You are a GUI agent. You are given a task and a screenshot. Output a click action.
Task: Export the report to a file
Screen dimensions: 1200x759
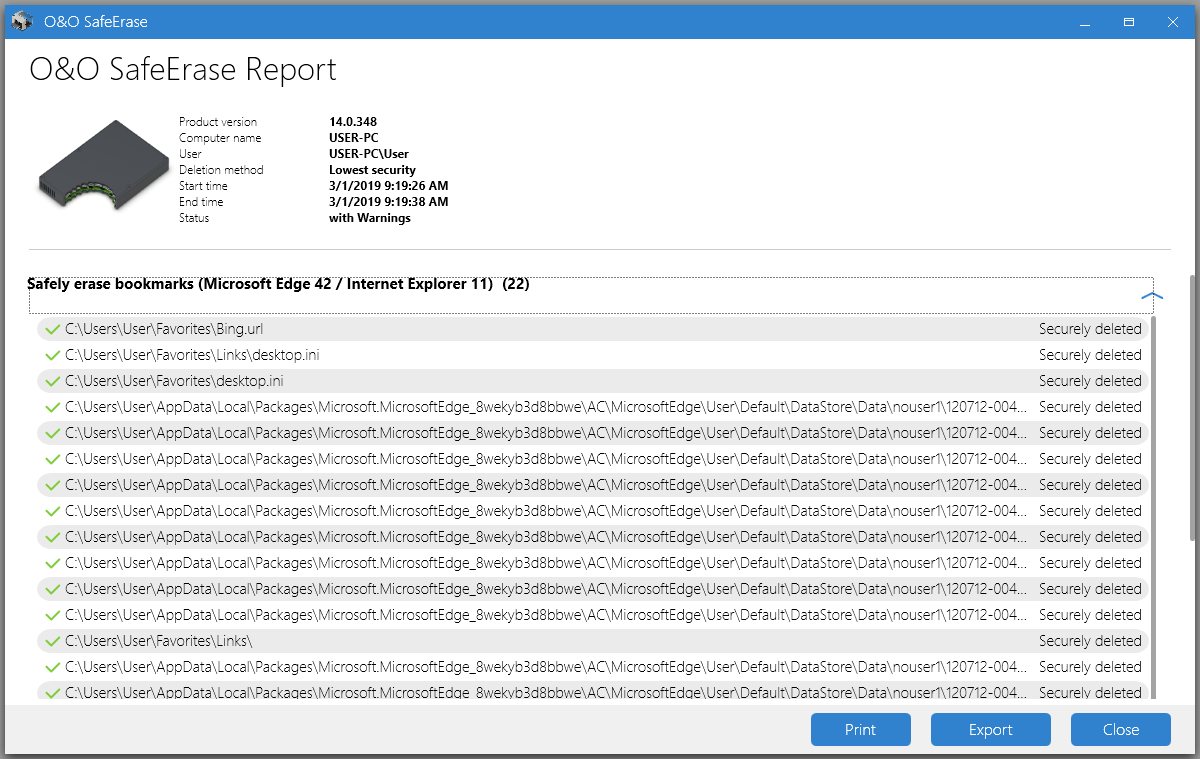click(x=990, y=730)
